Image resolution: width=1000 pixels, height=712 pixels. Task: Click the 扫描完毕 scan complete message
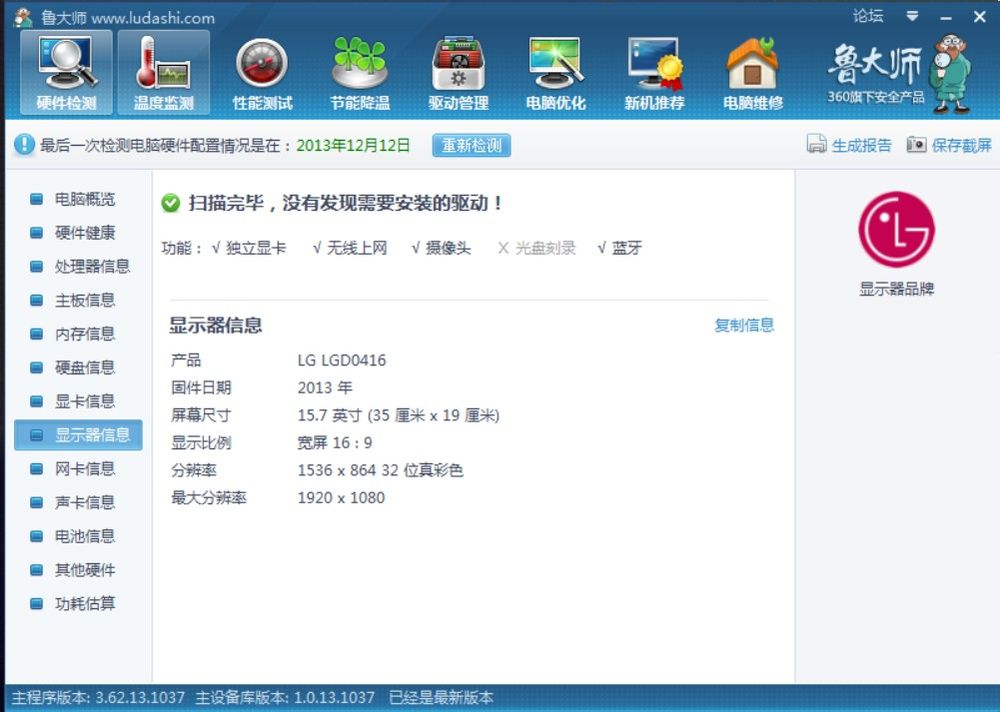(346, 204)
